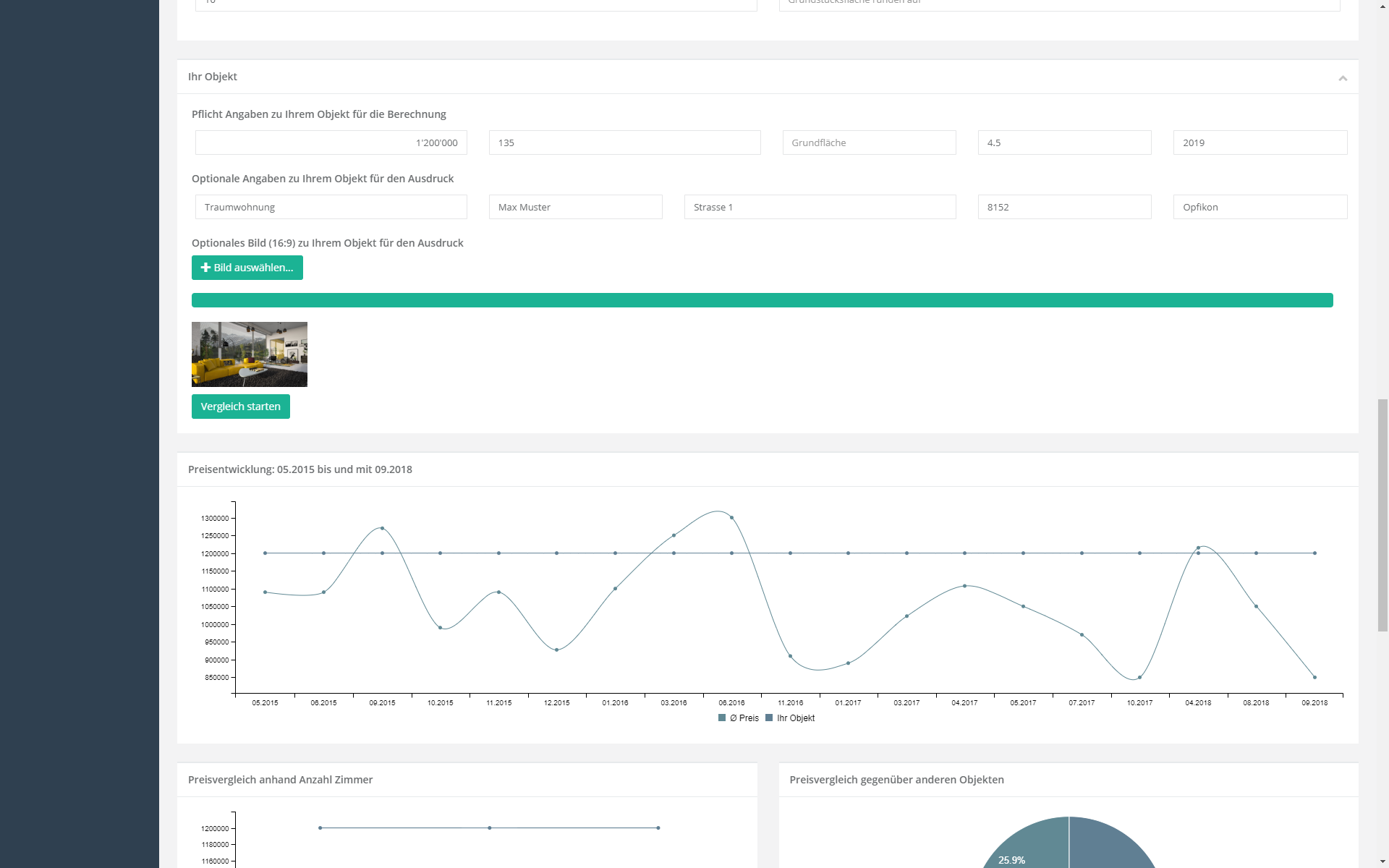The width and height of the screenshot is (1389, 868).
Task: Click the Ø Preis data point at 10.2017
Action: pos(1139,678)
